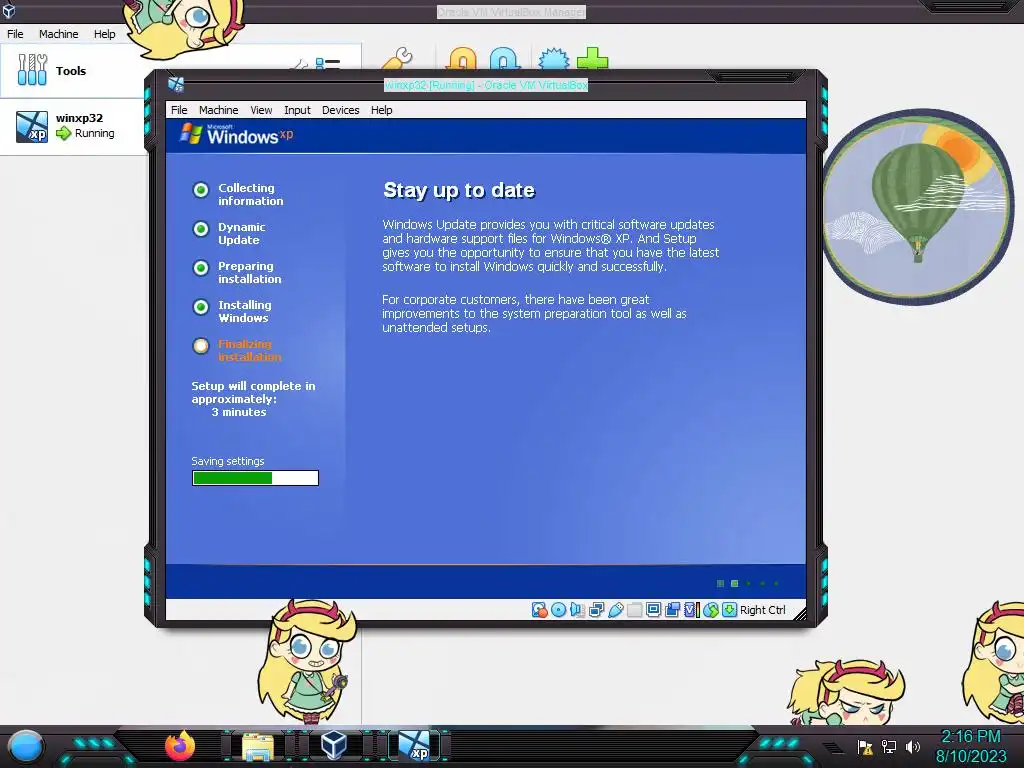The height and width of the screenshot is (768, 1024).
Task: Click the Finalizing installation step indicator
Action: (201, 346)
